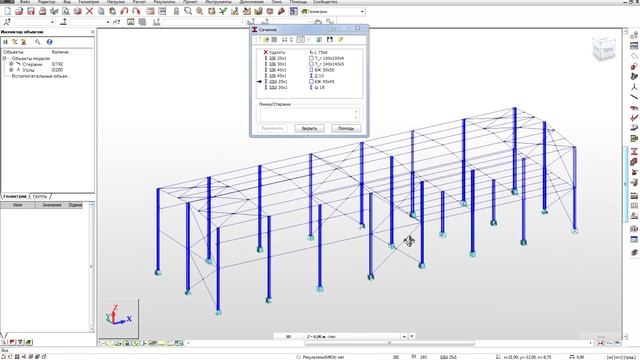
Task: Create a new project with New icon
Action: pos(7,11)
